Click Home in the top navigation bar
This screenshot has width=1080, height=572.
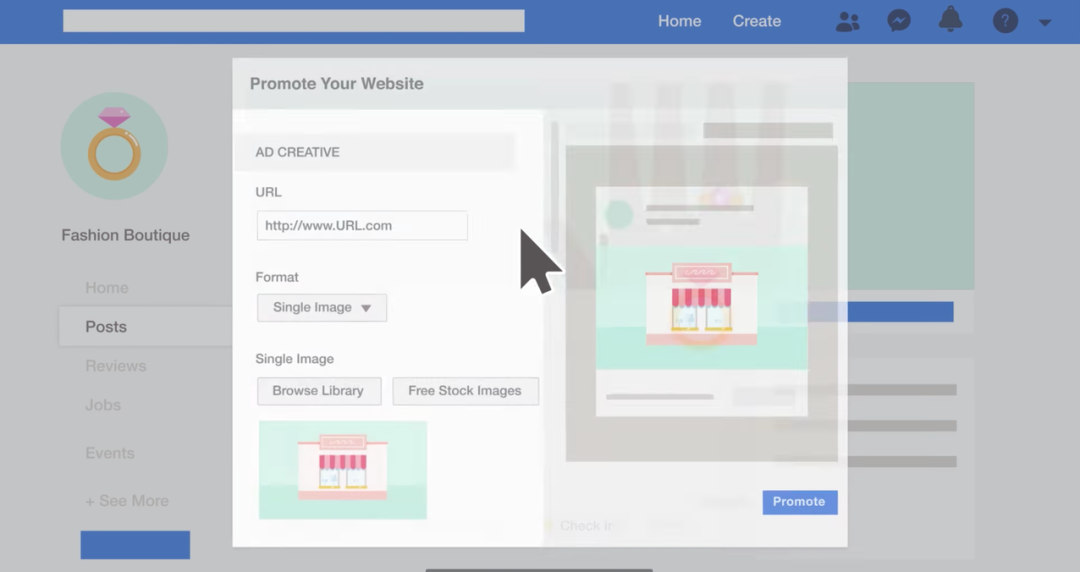[679, 21]
